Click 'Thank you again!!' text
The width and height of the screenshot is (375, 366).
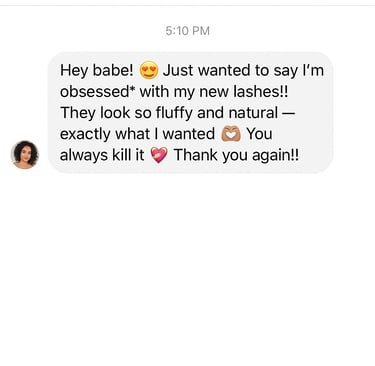(236, 155)
